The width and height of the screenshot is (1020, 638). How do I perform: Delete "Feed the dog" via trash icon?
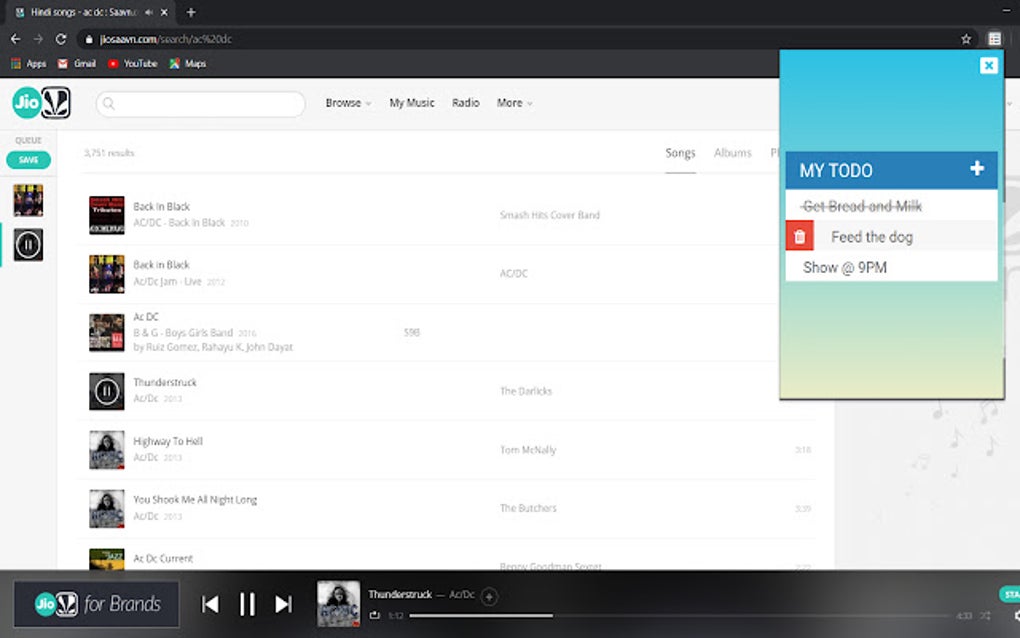798,236
